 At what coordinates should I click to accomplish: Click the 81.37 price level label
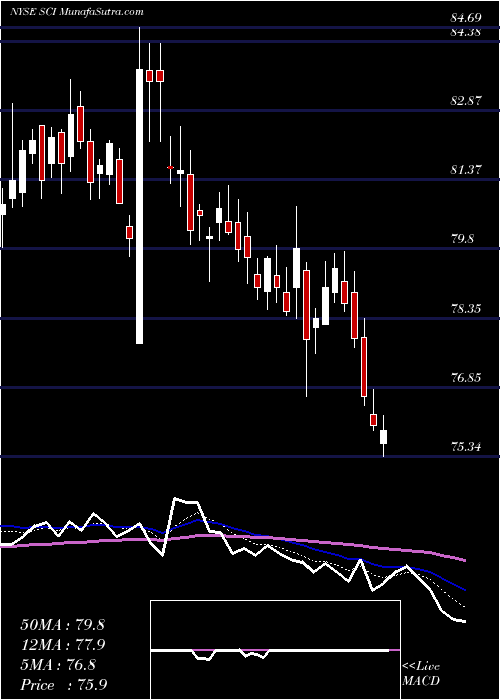pos(466,170)
